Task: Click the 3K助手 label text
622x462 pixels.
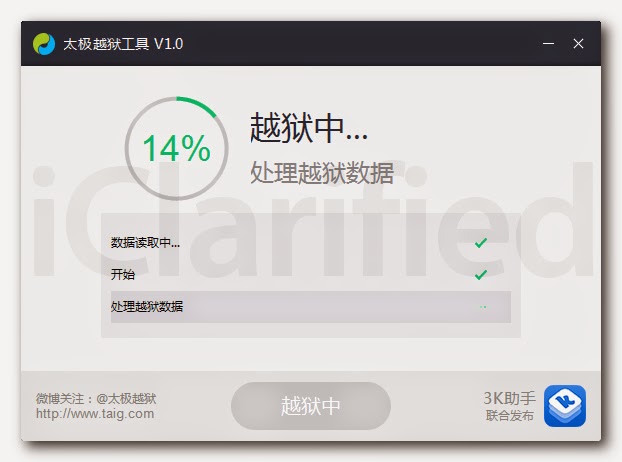Action: (x=509, y=398)
